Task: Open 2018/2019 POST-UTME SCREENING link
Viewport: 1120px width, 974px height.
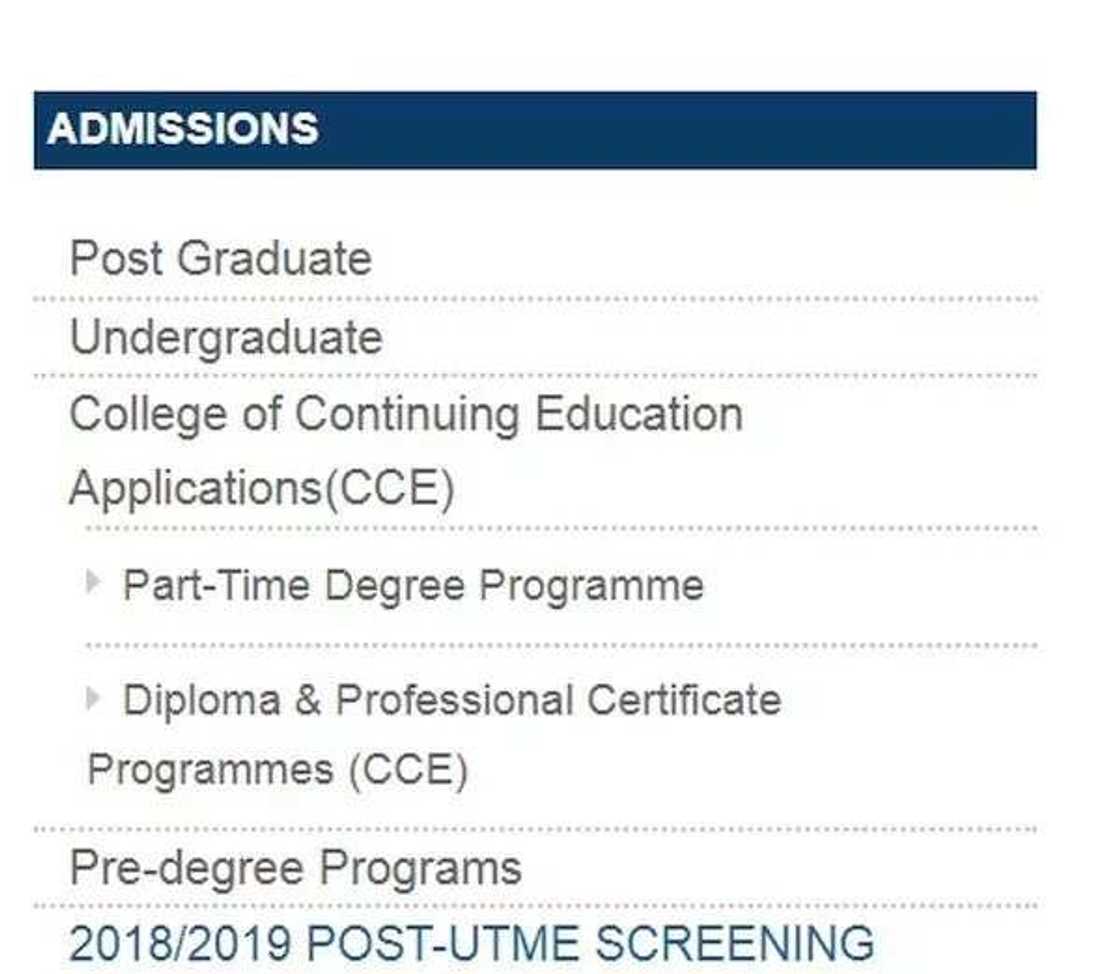Action: pos(471,944)
